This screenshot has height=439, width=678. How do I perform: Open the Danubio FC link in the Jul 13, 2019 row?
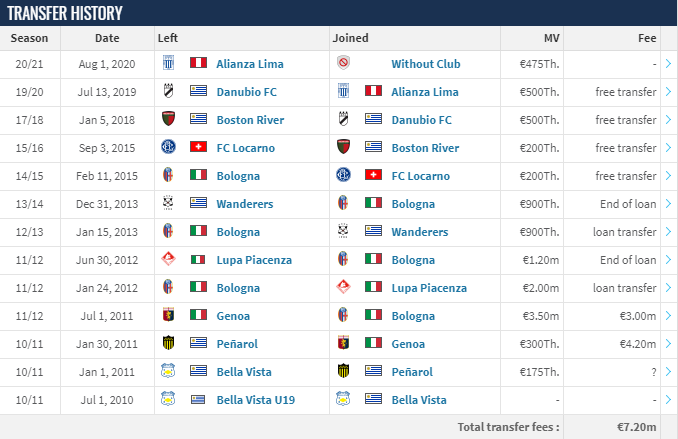coord(246,92)
